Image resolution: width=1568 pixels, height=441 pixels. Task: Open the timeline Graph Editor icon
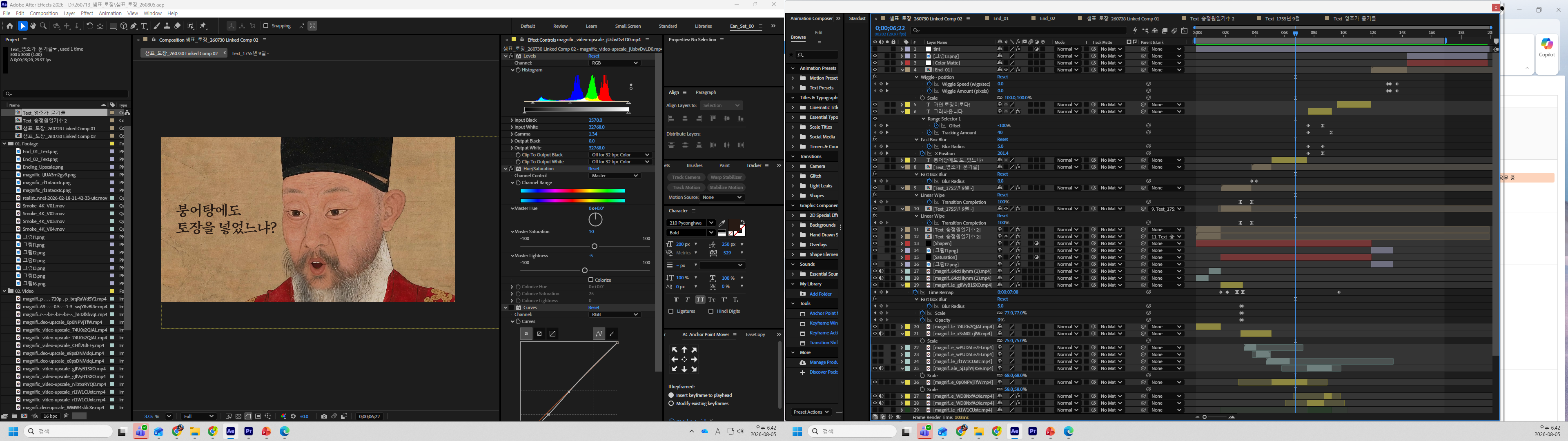[x=1184, y=31]
